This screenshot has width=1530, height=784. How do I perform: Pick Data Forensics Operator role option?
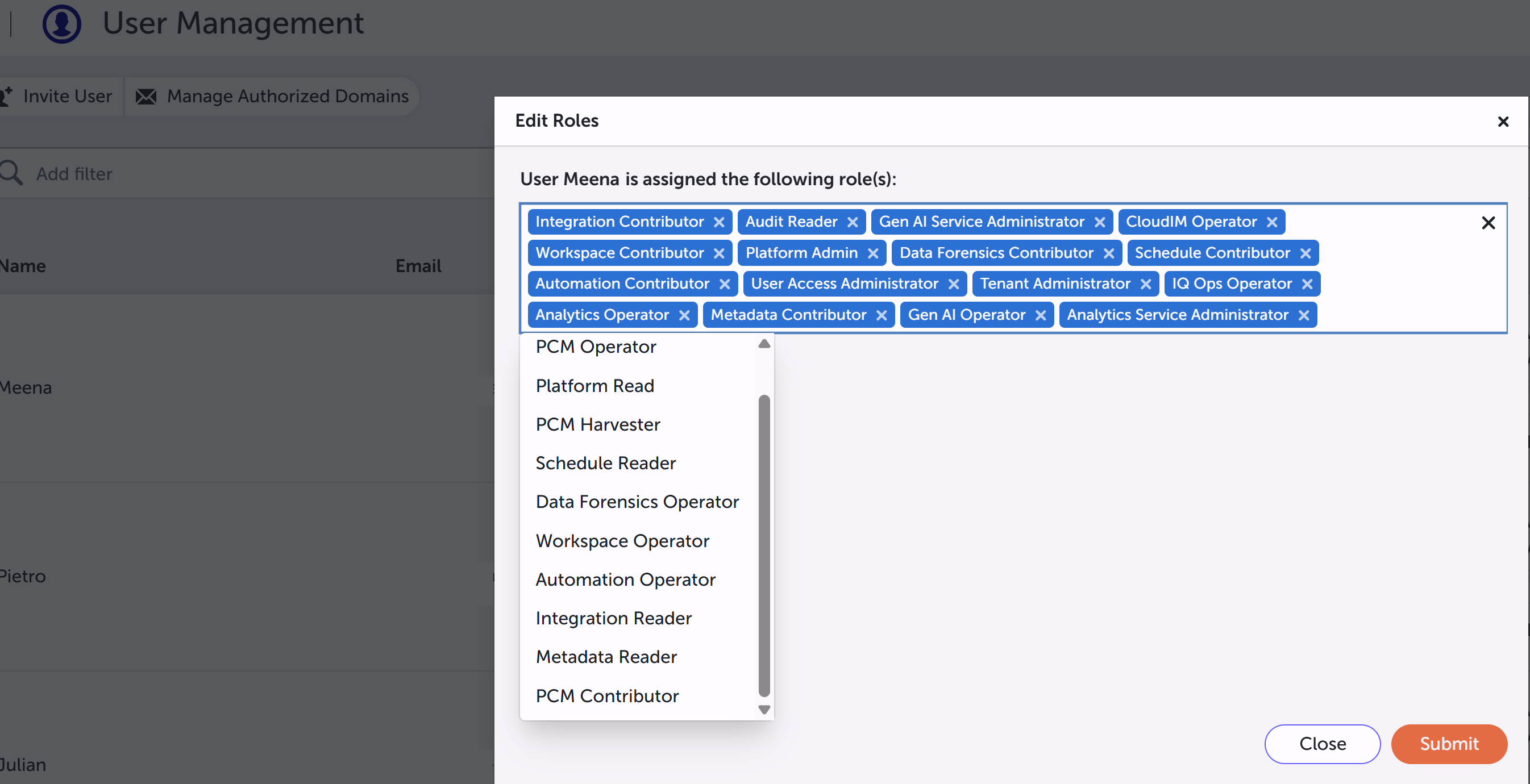(x=638, y=502)
